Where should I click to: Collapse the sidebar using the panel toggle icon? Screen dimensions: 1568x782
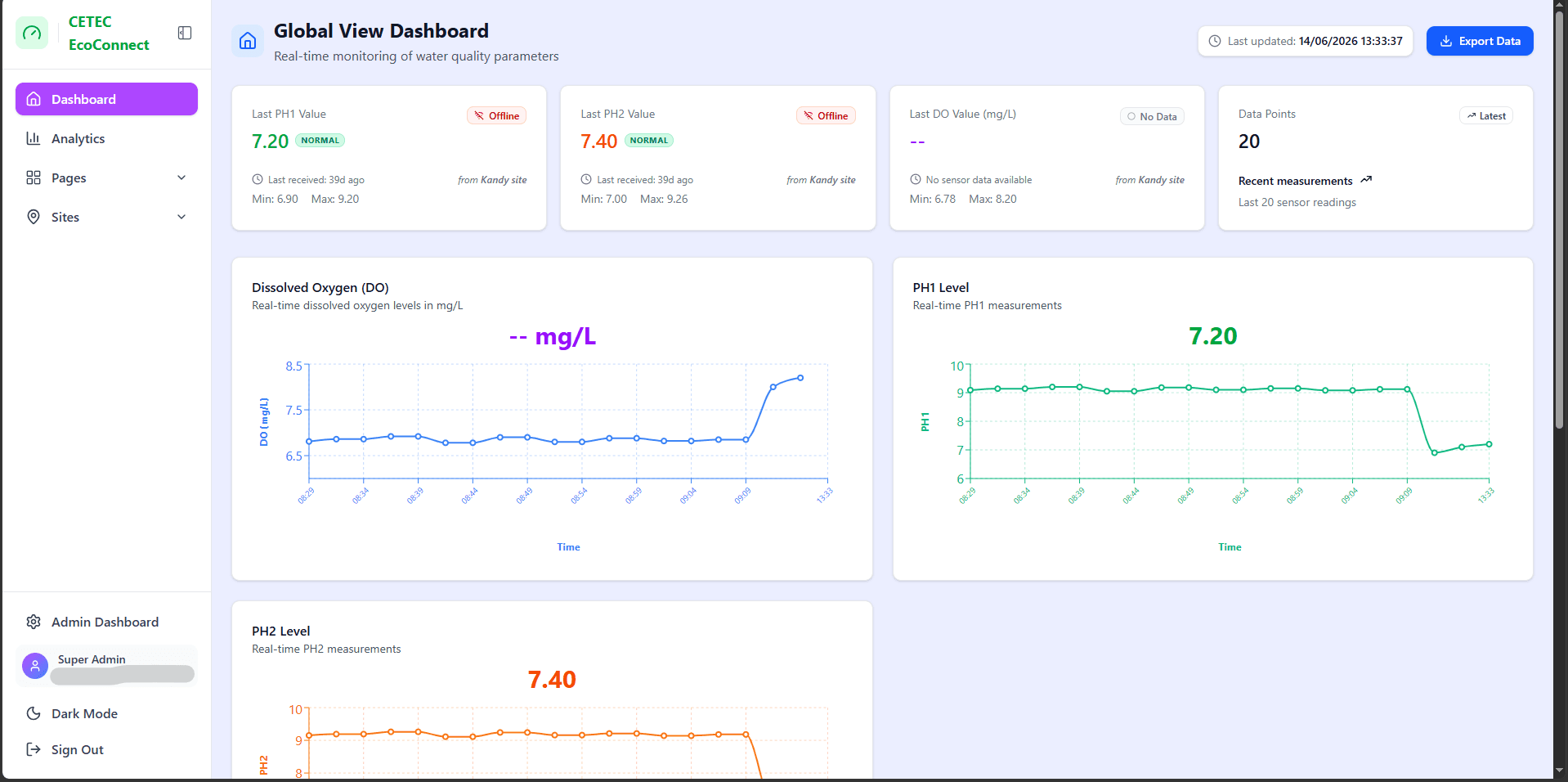point(185,33)
